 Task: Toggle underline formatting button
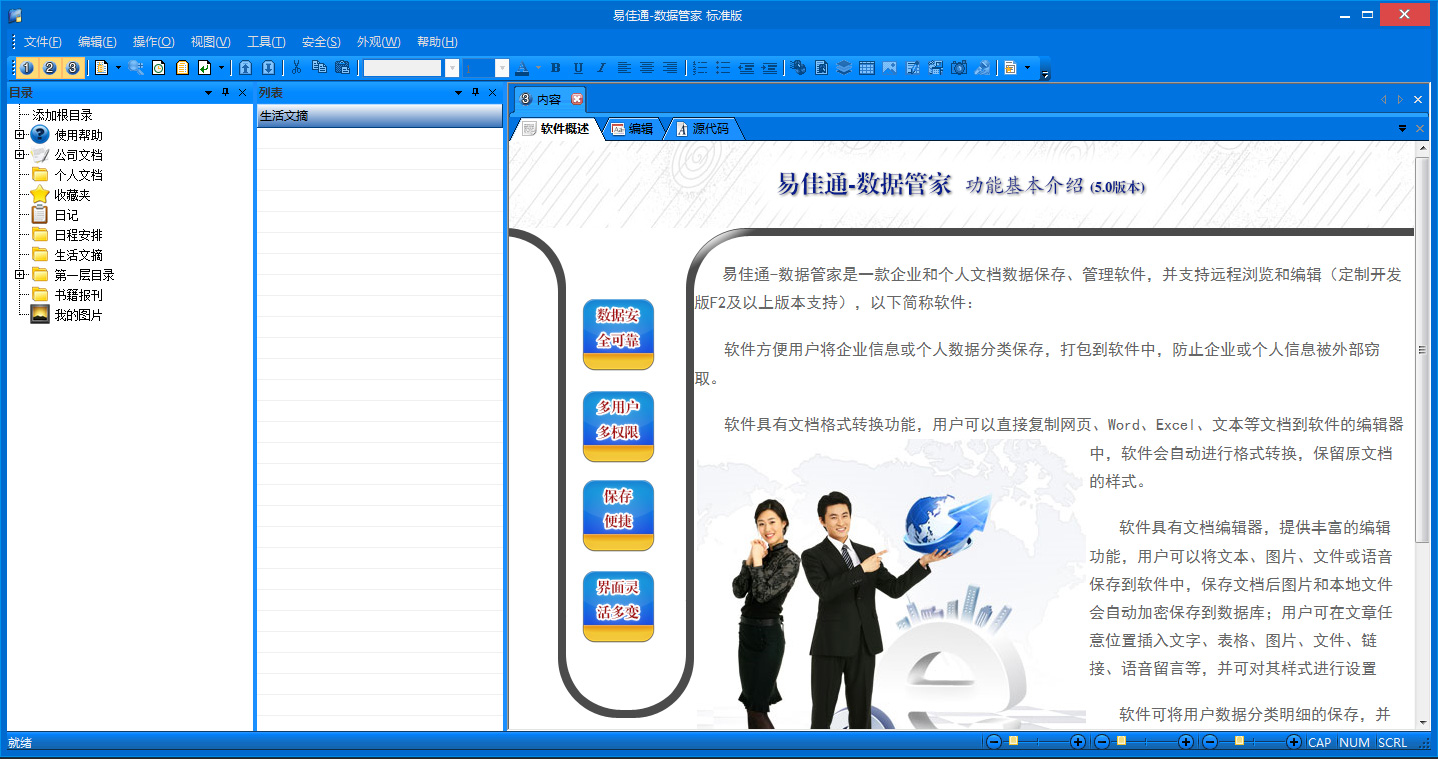[579, 68]
